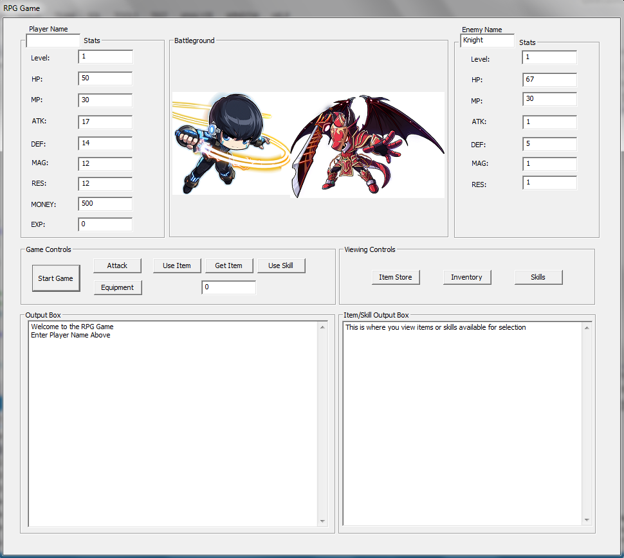View the Skills list
The image size is (624, 558).
coord(538,277)
